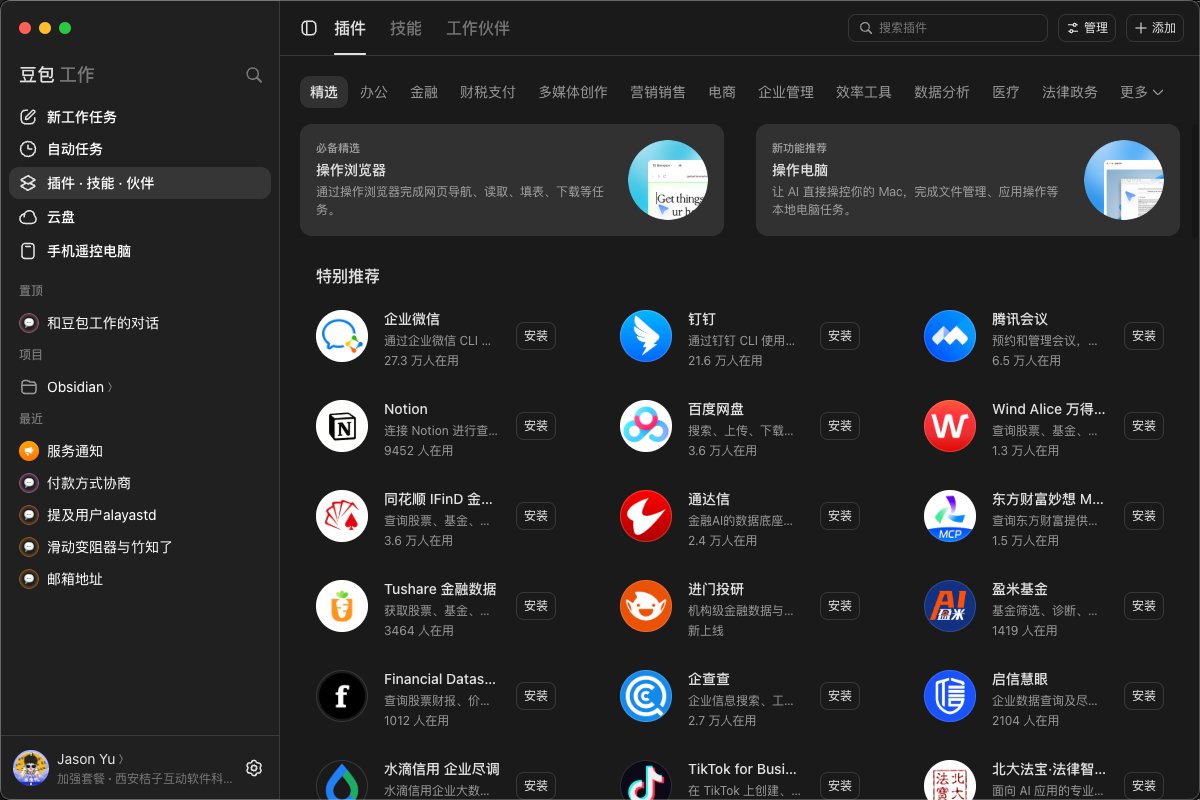Focus the 搜索插件 search field
This screenshot has height=800, width=1200.
click(x=948, y=28)
